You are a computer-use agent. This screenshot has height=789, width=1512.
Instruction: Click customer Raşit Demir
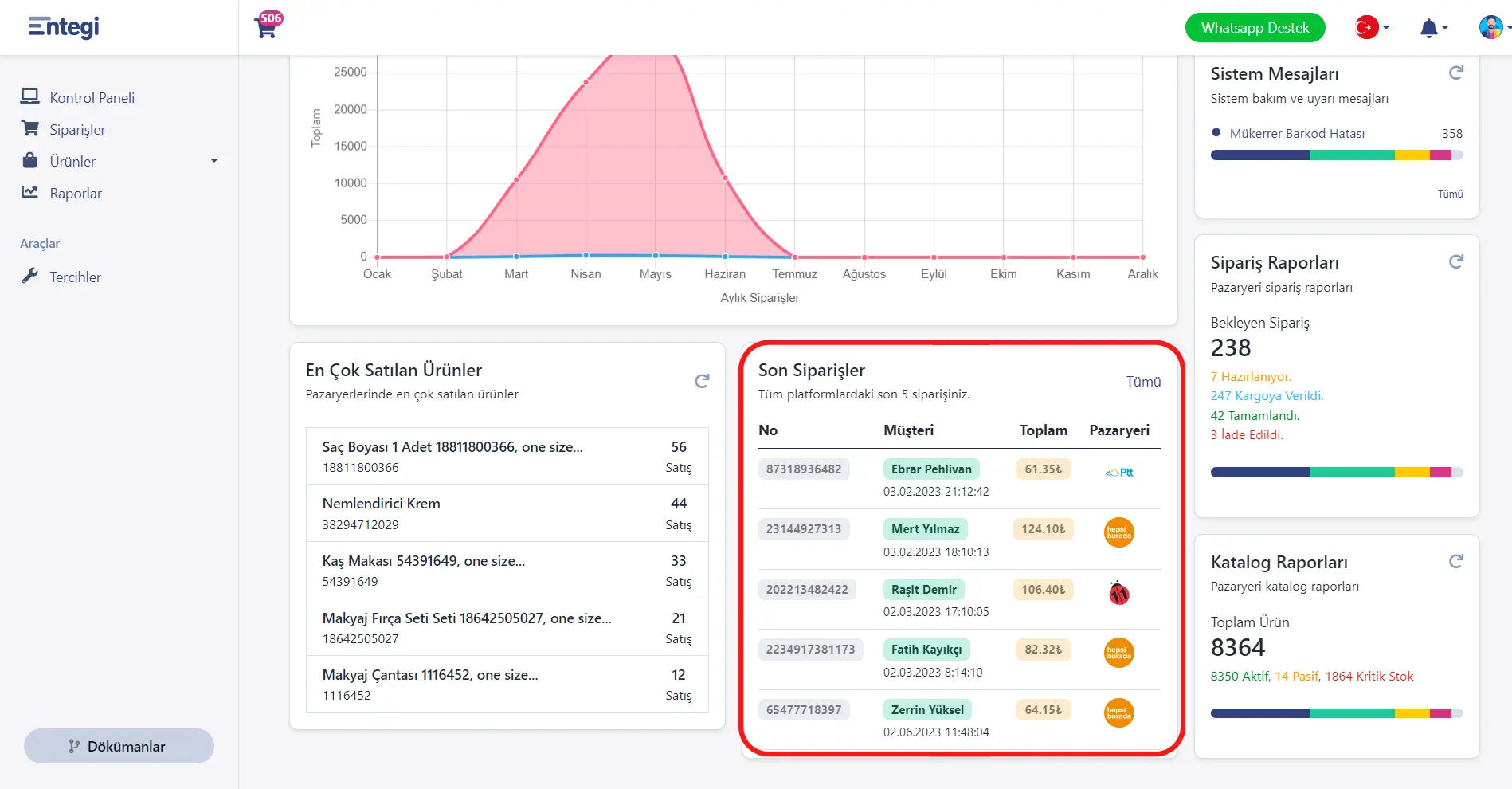[x=923, y=589]
